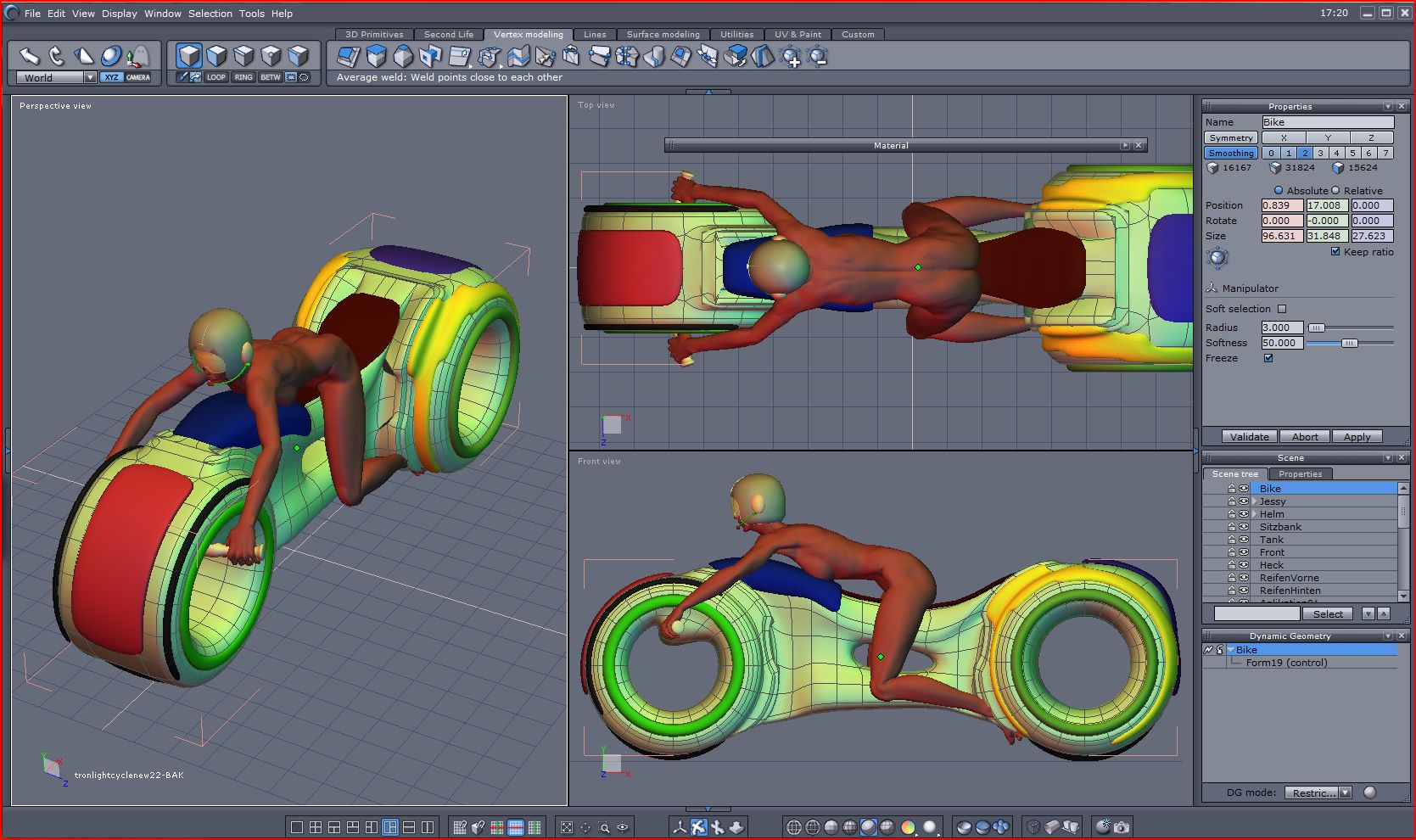1416x840 pixels.
Task: Click the RING selection tool
Action: click(x=243, y=77)
